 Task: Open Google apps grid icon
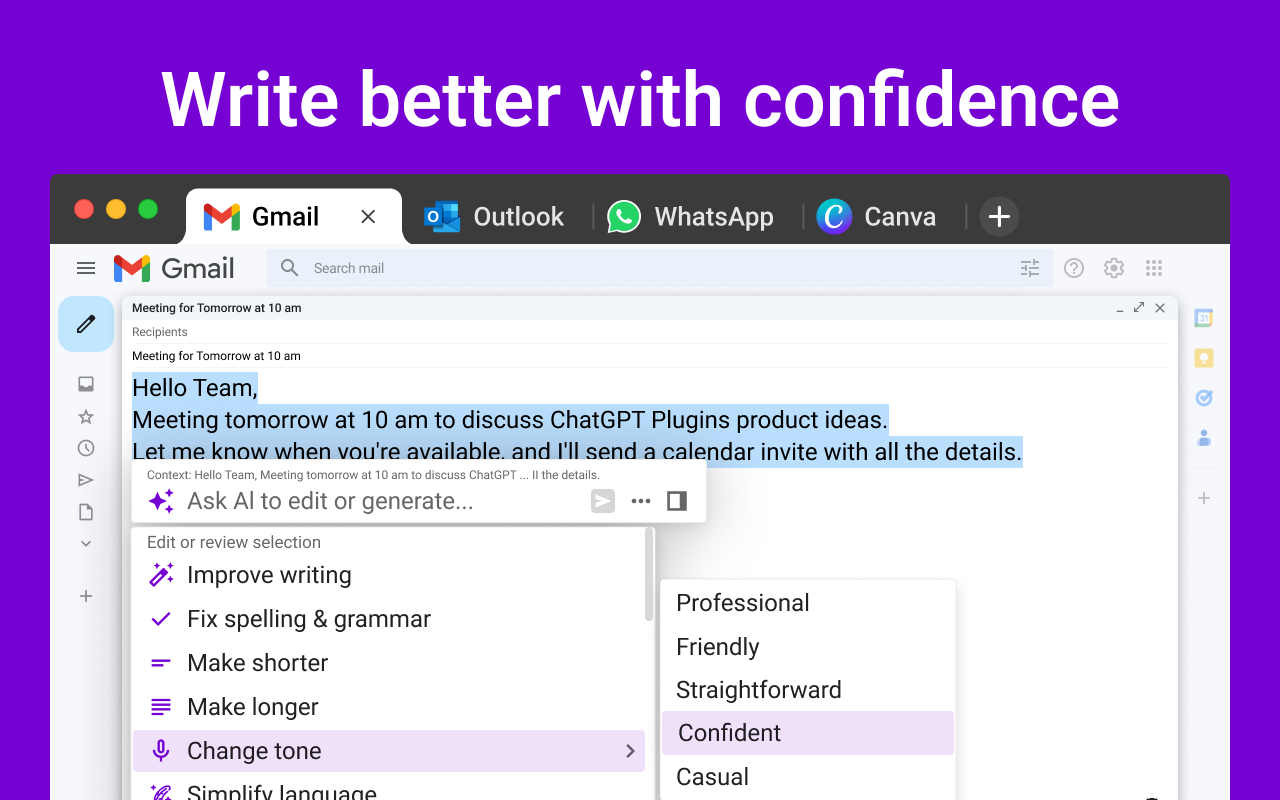point(1154,268)
